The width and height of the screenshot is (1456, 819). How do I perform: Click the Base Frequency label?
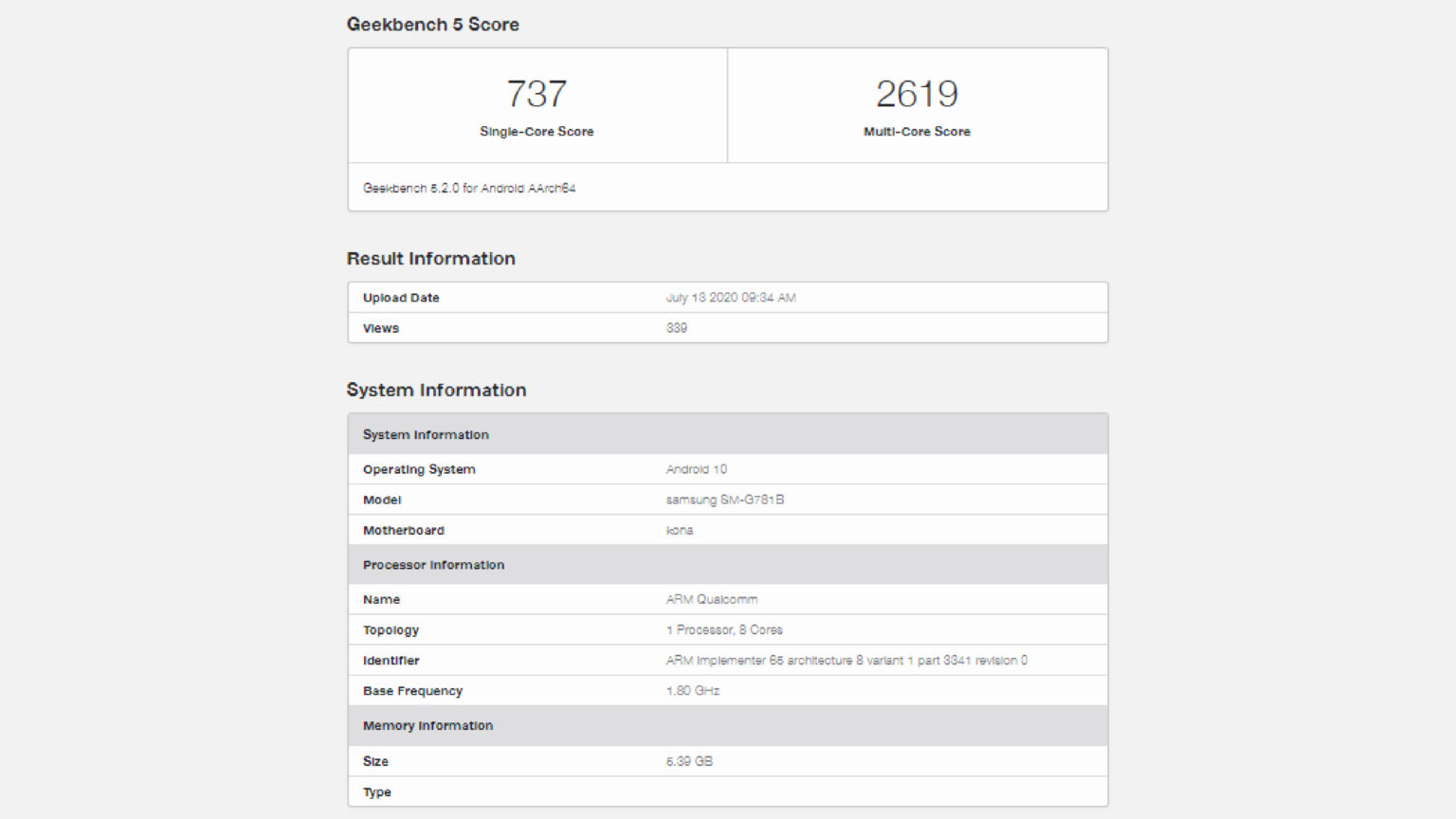point(412,691)
